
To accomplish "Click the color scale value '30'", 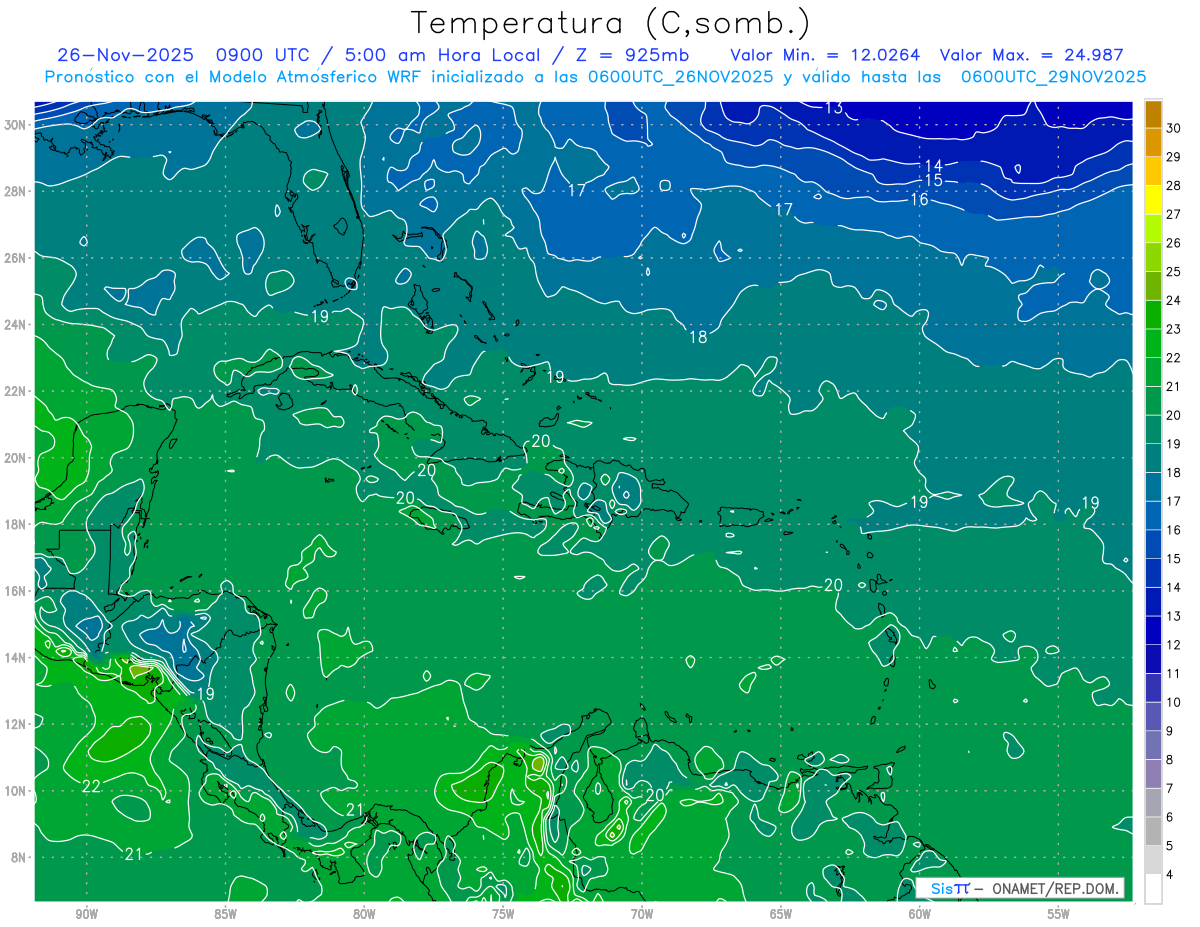I will tap(1174, 128).
